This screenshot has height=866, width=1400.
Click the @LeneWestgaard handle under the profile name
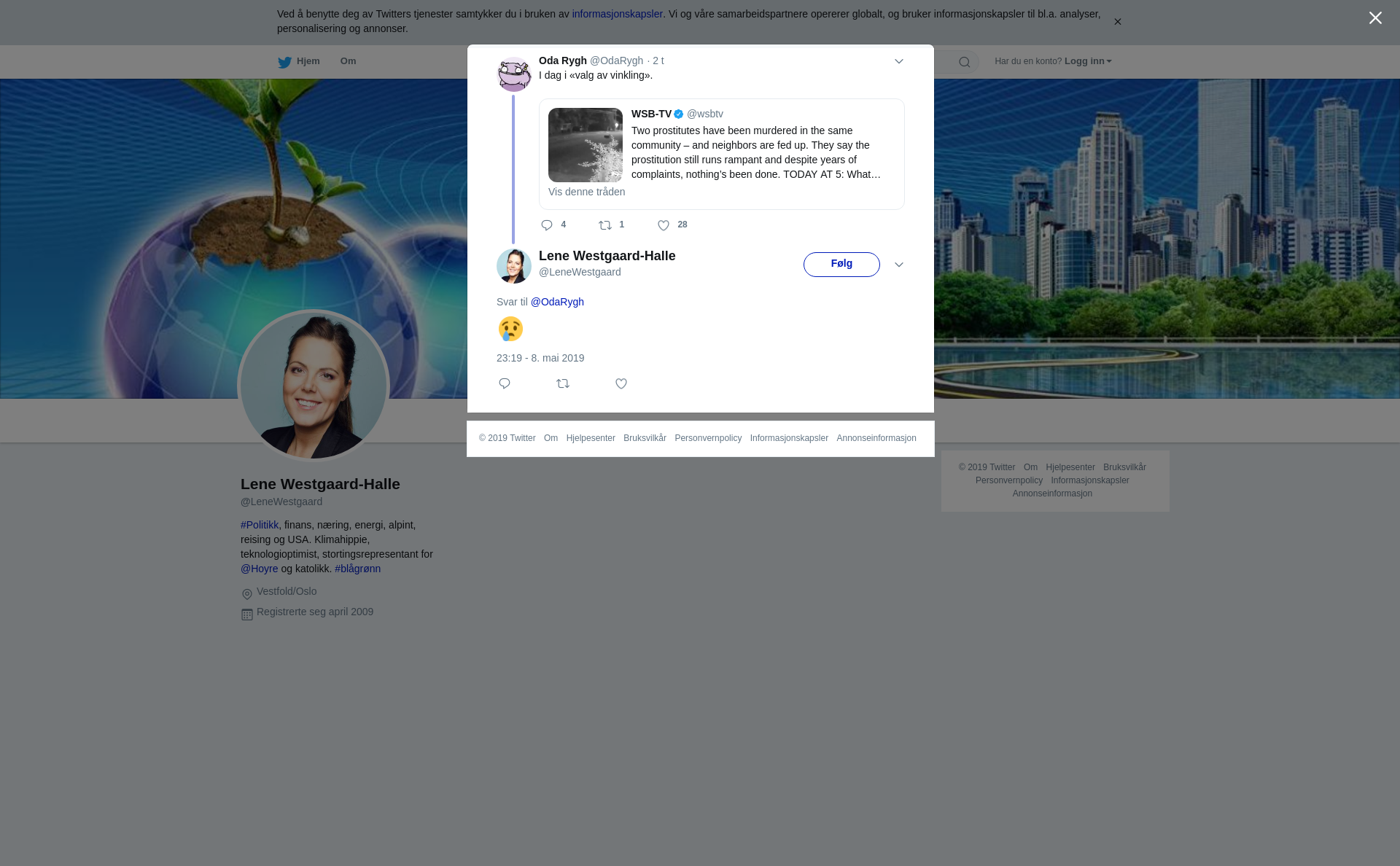[x=281, y=502]
